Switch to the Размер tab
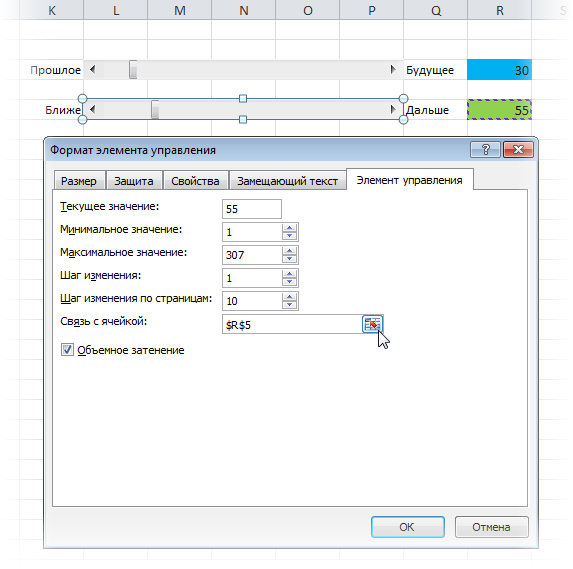Screen dimensions: 573x569 coord(79,181)
